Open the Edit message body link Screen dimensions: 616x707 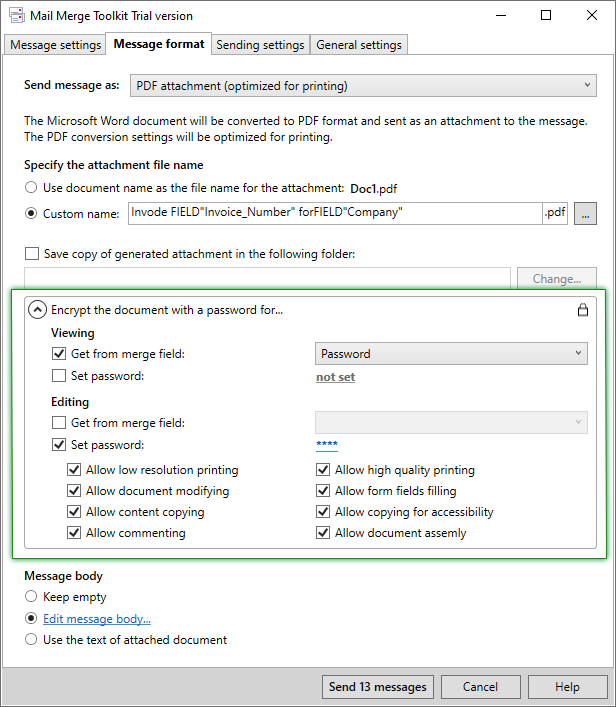[x=97, y=619]
